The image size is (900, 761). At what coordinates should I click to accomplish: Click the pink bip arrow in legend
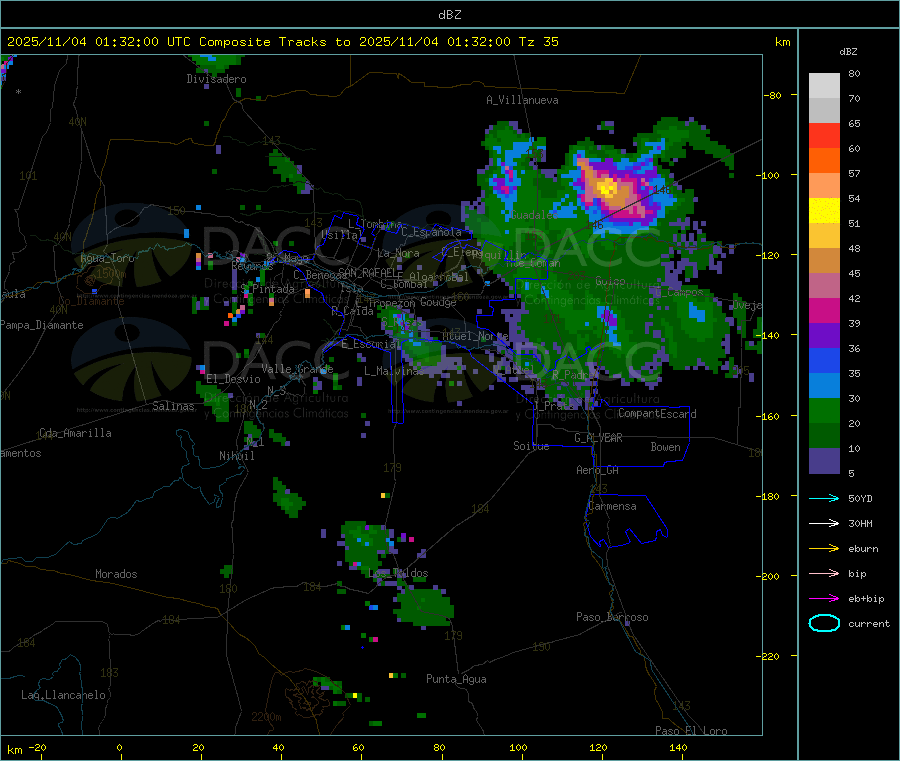click(x=824, y=573)
